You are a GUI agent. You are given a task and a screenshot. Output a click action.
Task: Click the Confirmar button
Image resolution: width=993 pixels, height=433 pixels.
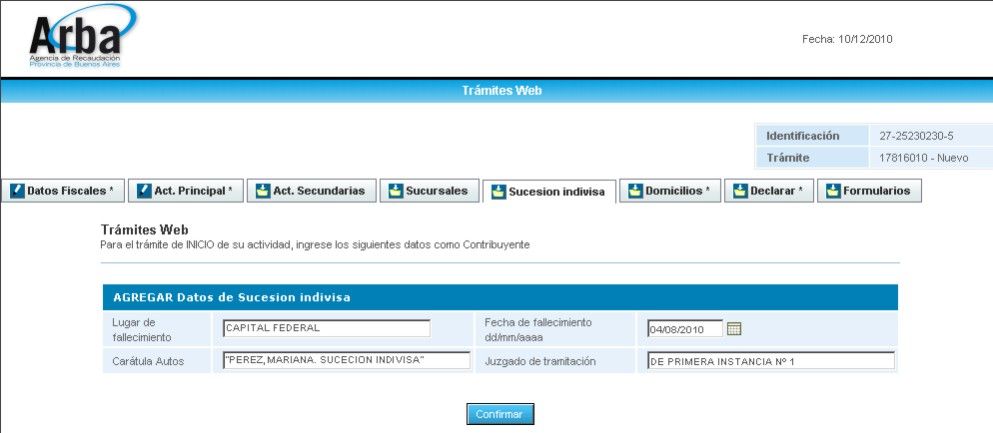click(x=500, y=414)
